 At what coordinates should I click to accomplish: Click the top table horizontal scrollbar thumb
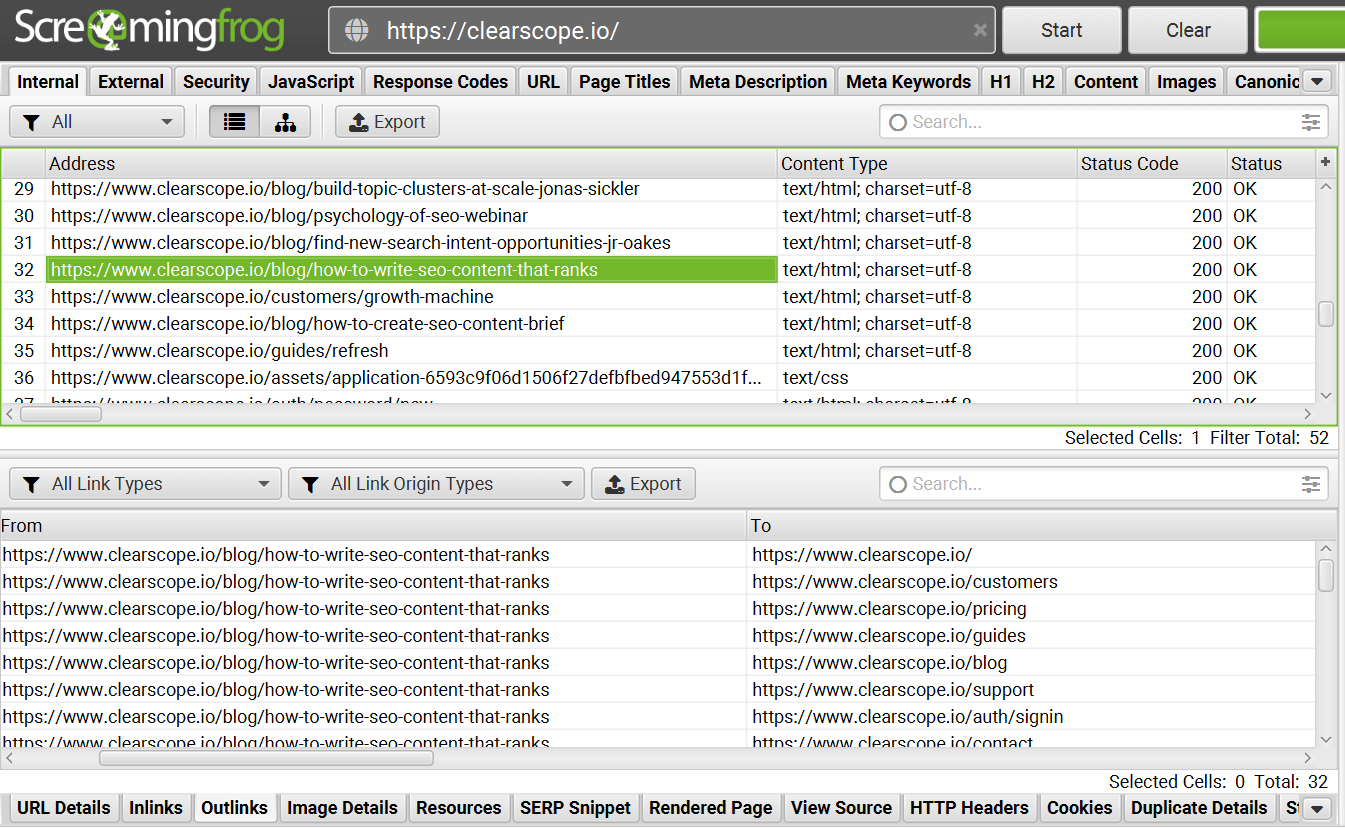pos(60,414)
